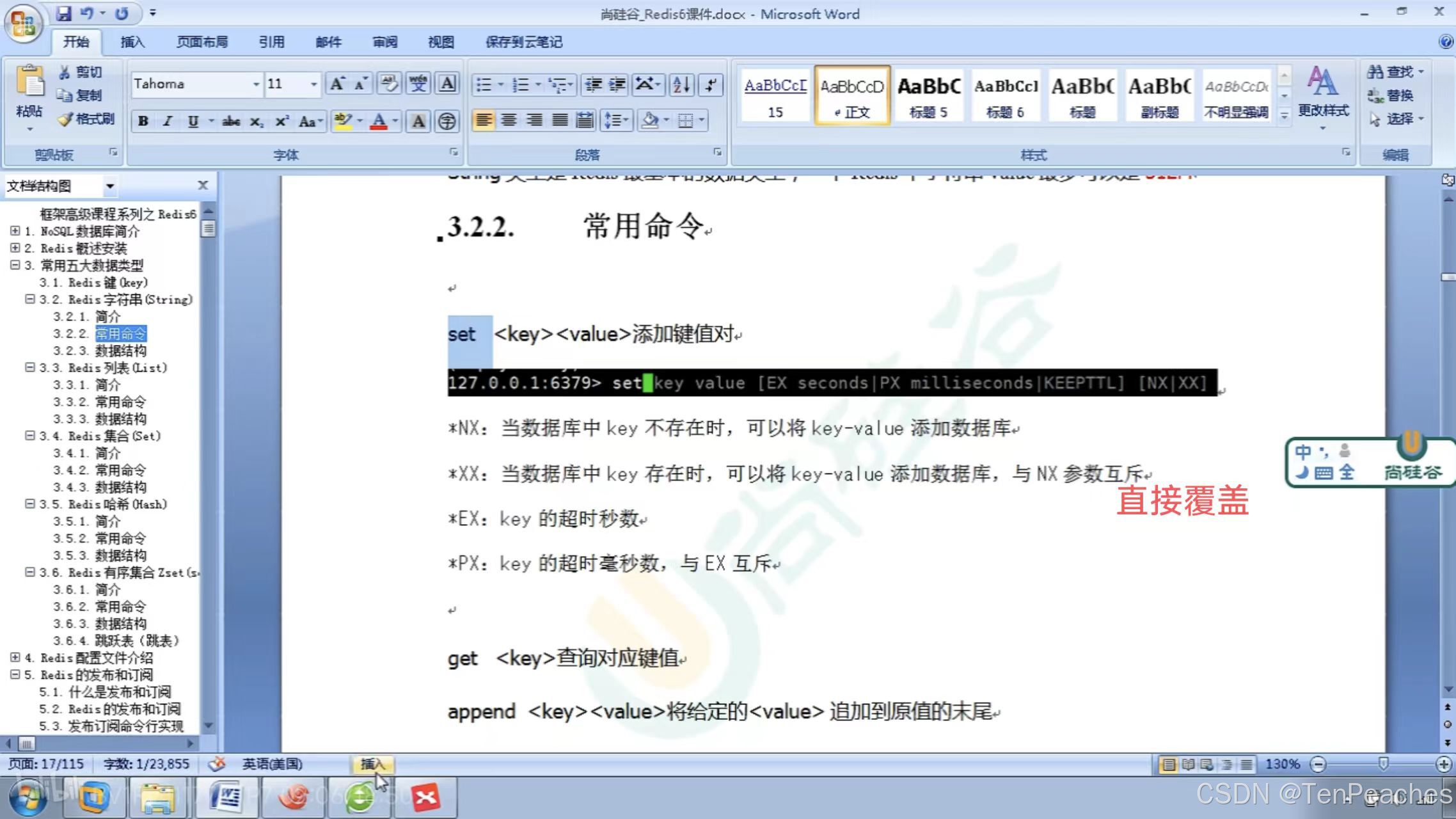Open the 审阅 ribbon tab
1456x819 pixels.
click(384, 42)
